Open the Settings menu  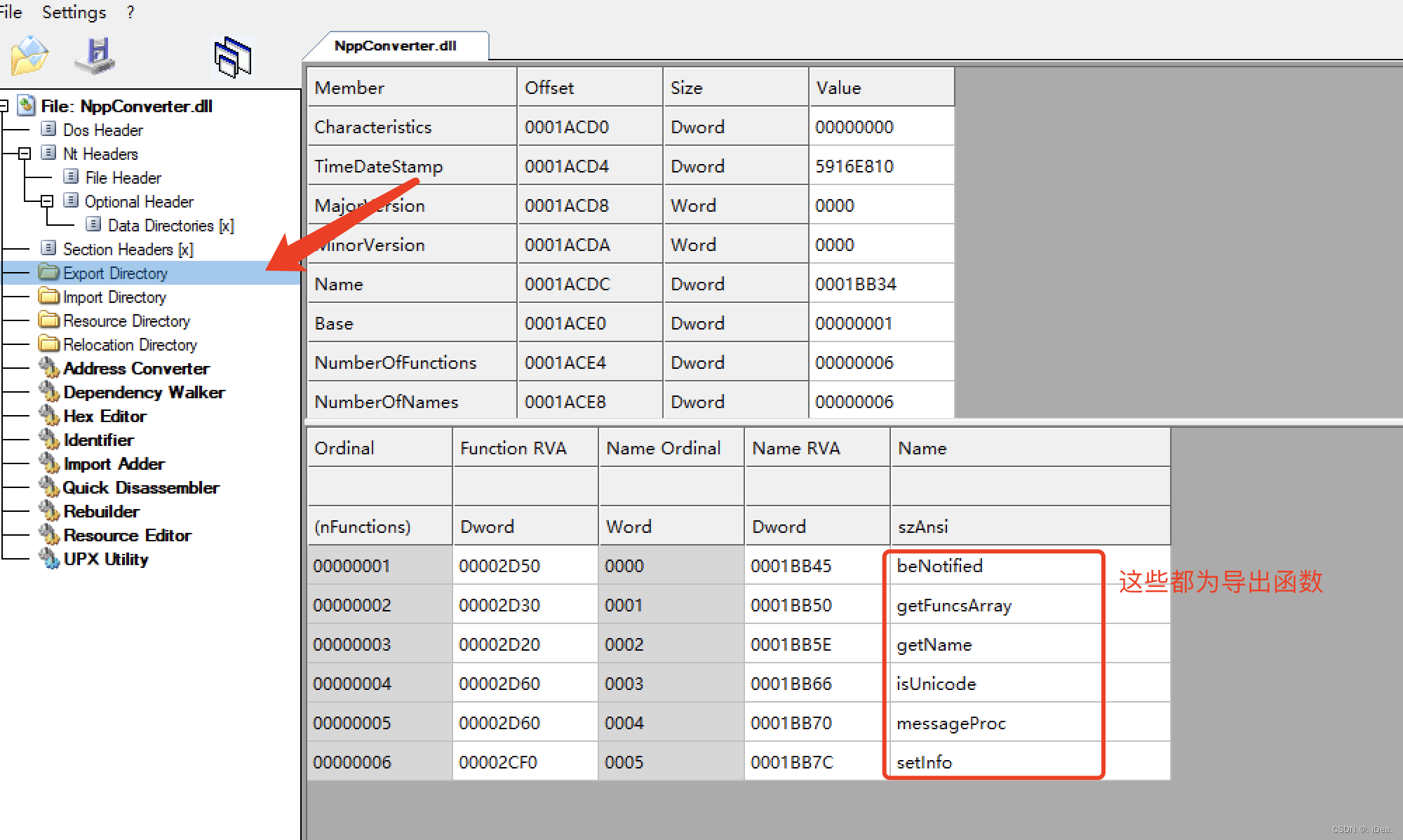coord(74,12)
